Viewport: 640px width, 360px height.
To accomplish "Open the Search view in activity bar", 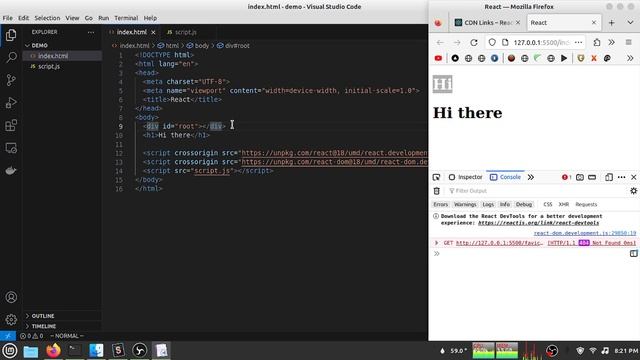I will tap(11, 58).
